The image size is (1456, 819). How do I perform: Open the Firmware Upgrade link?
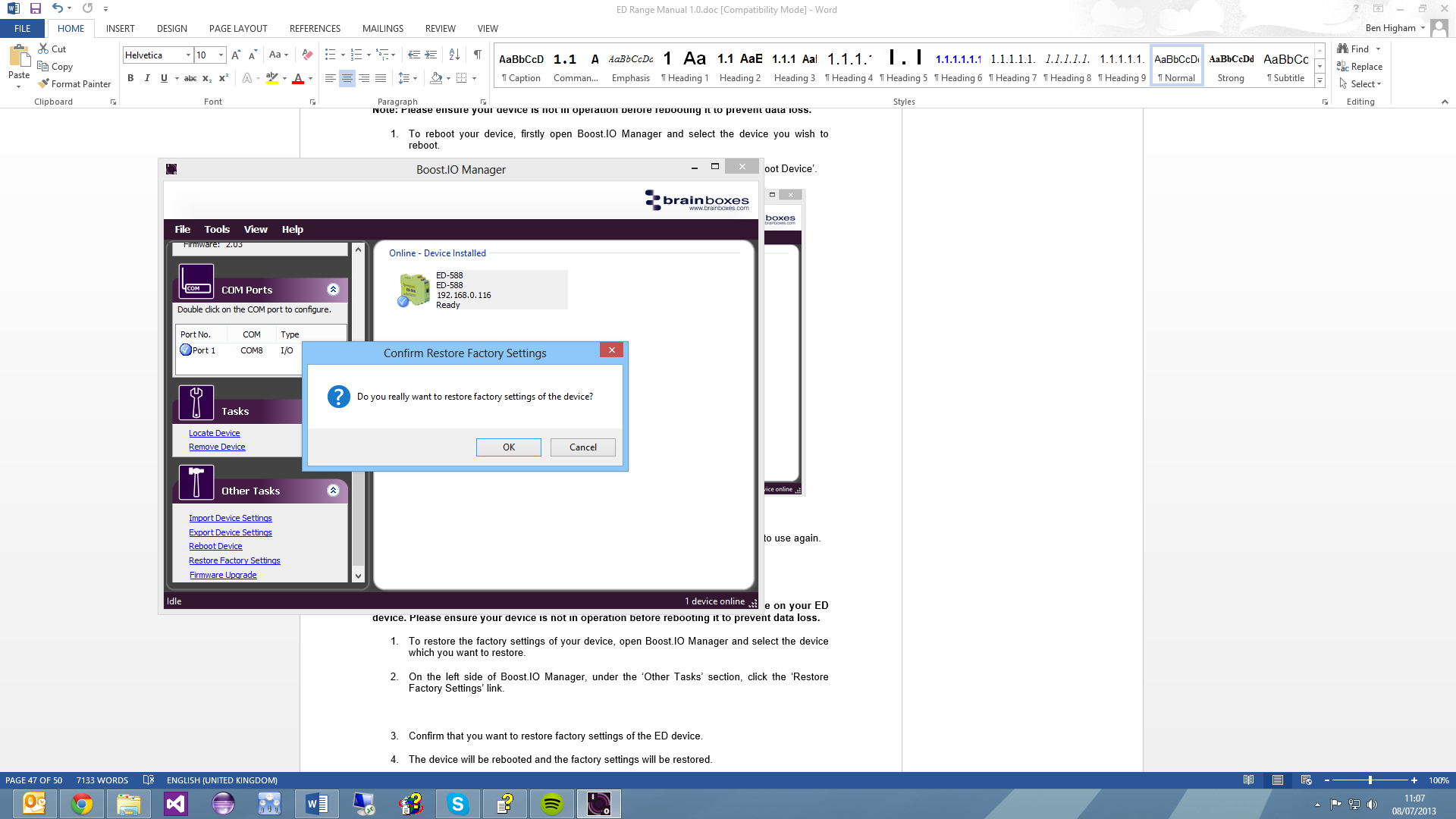(x=222, y=574)
